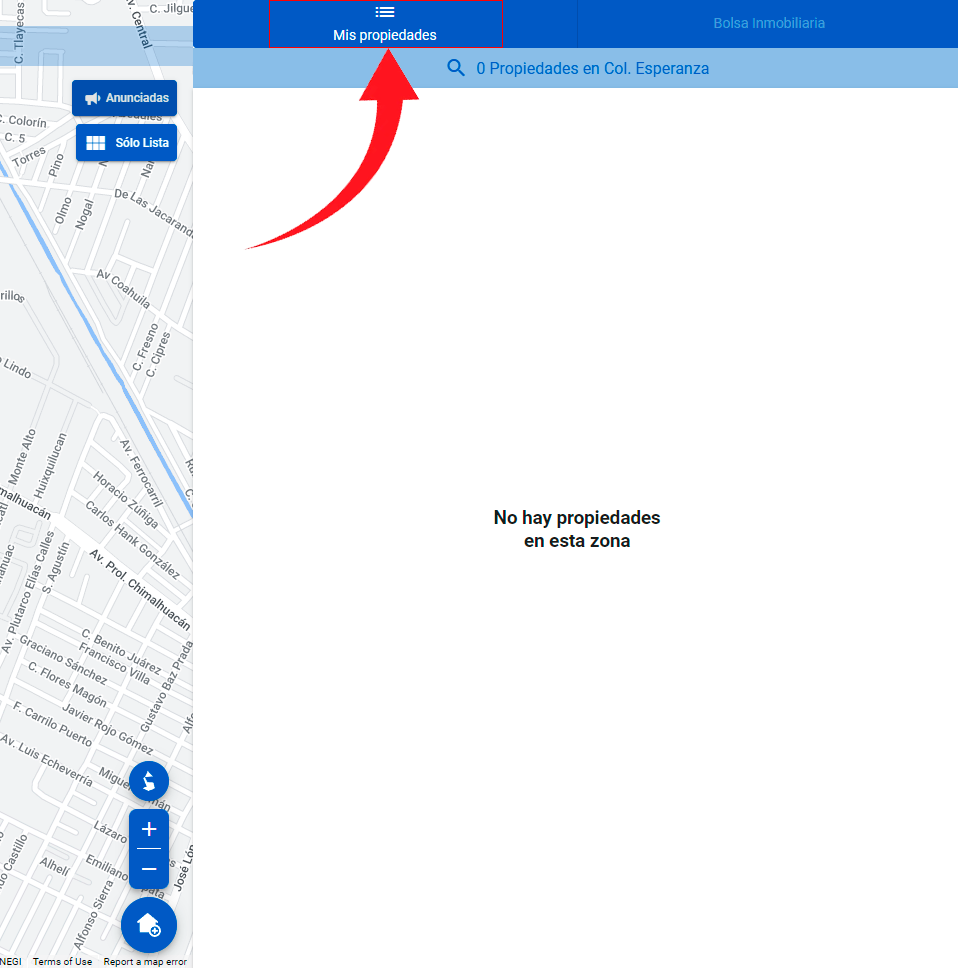Add new property with house-plus button

point(149,925)
